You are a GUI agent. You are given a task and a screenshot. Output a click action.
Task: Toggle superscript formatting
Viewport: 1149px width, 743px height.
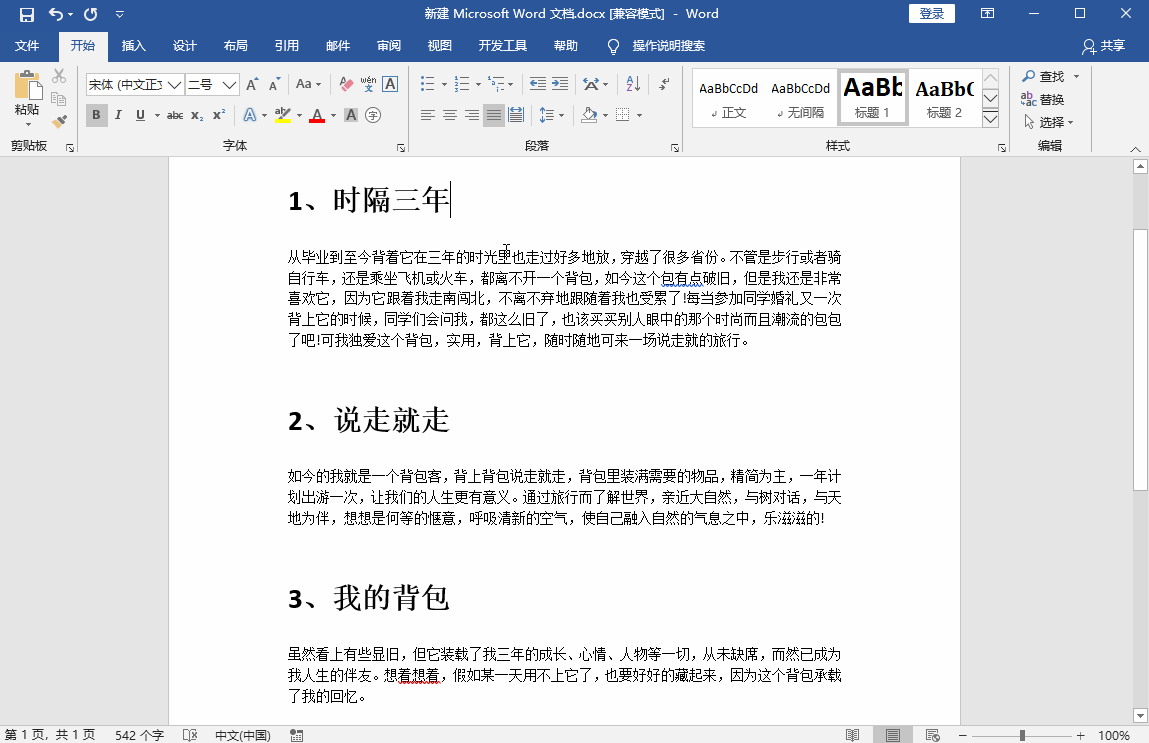(217, 115)
